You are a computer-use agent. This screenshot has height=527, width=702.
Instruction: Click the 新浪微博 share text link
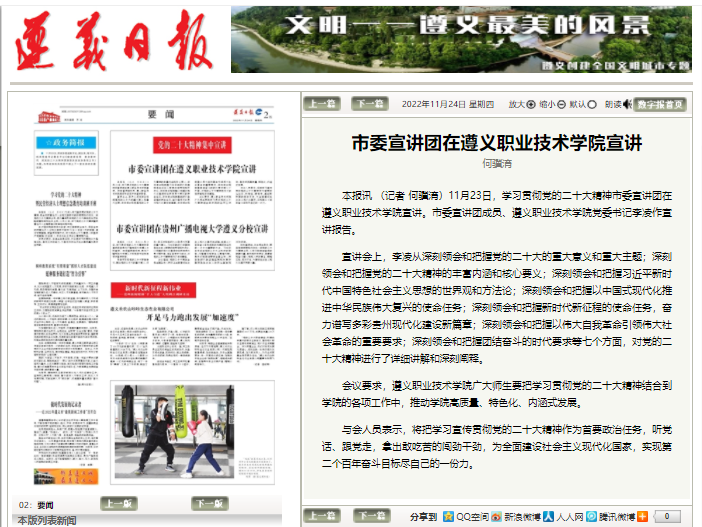(x=522, y=517)
